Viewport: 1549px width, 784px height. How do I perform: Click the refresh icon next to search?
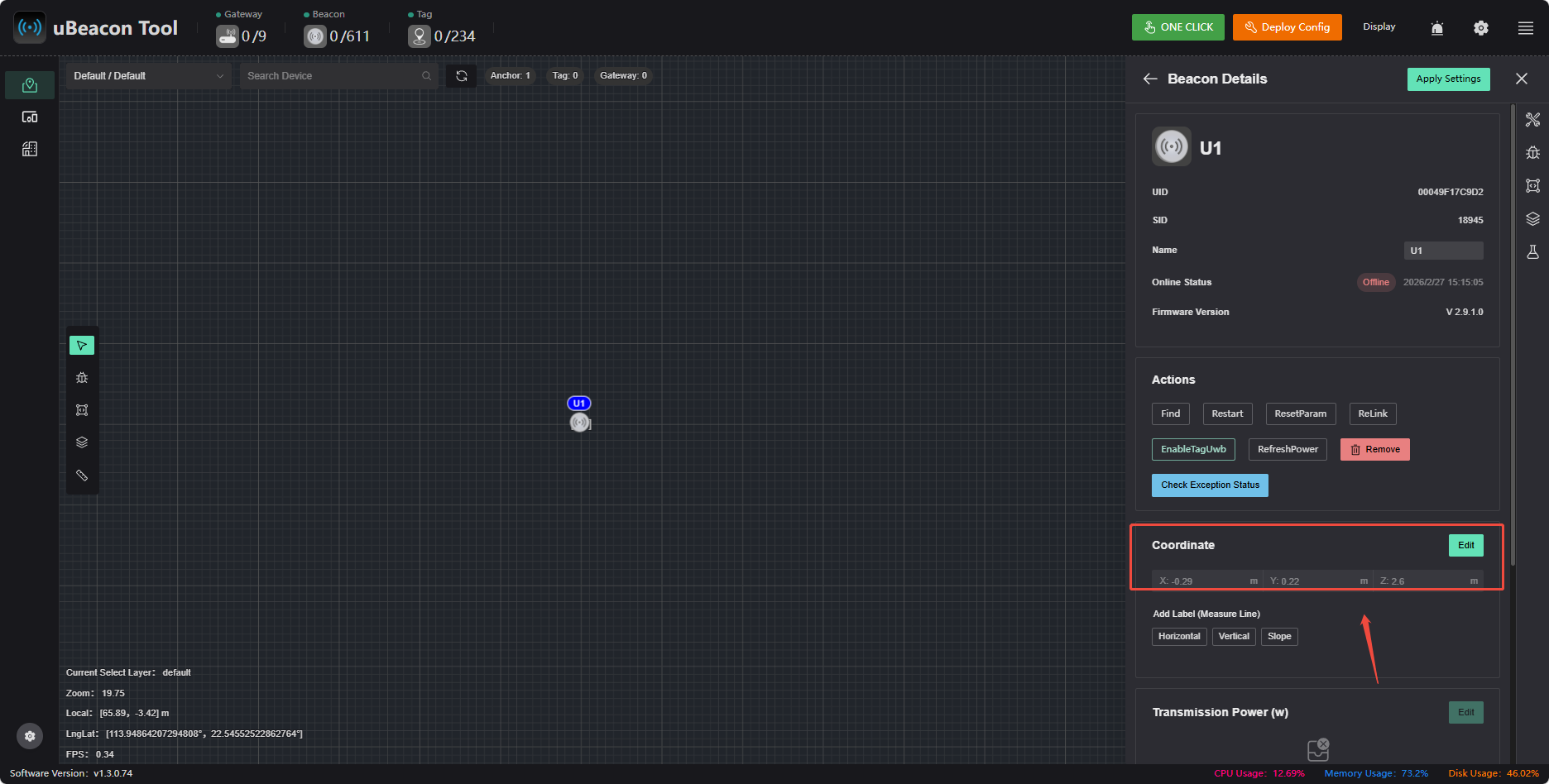point(462,76)
